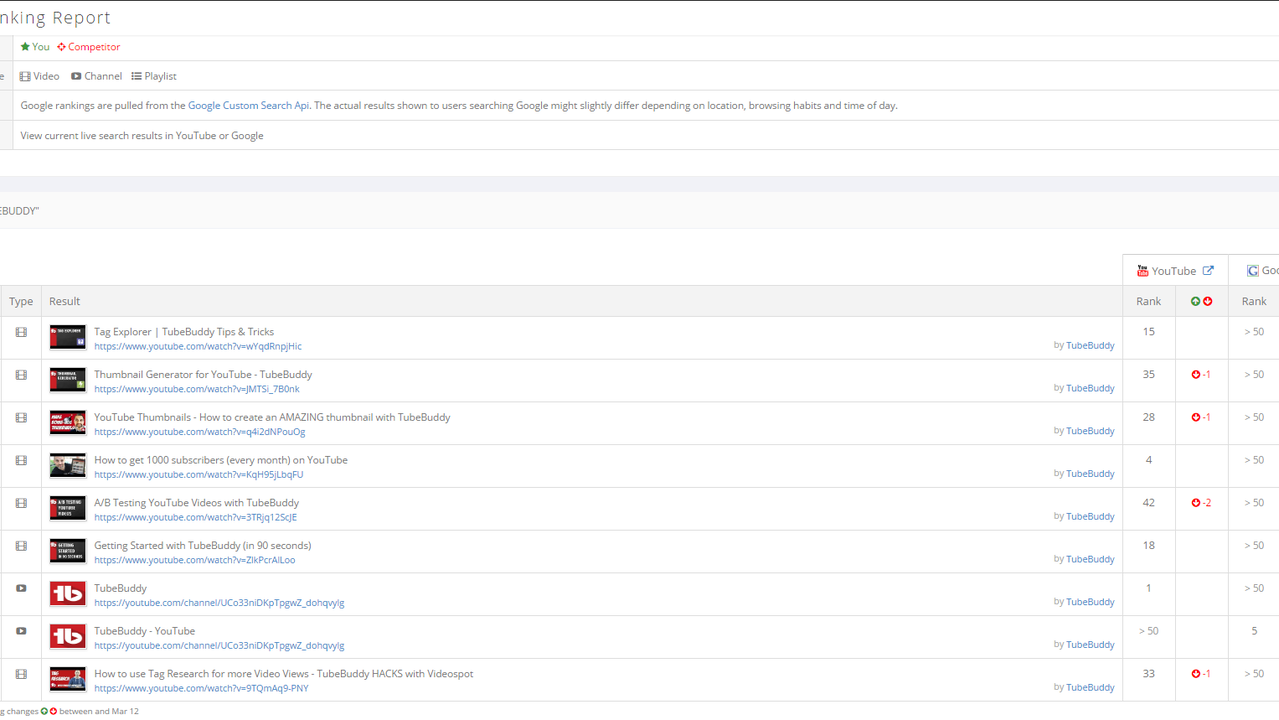Toggle the Playlist type filter
The image size is (1279, 720).
click(154, 76)
